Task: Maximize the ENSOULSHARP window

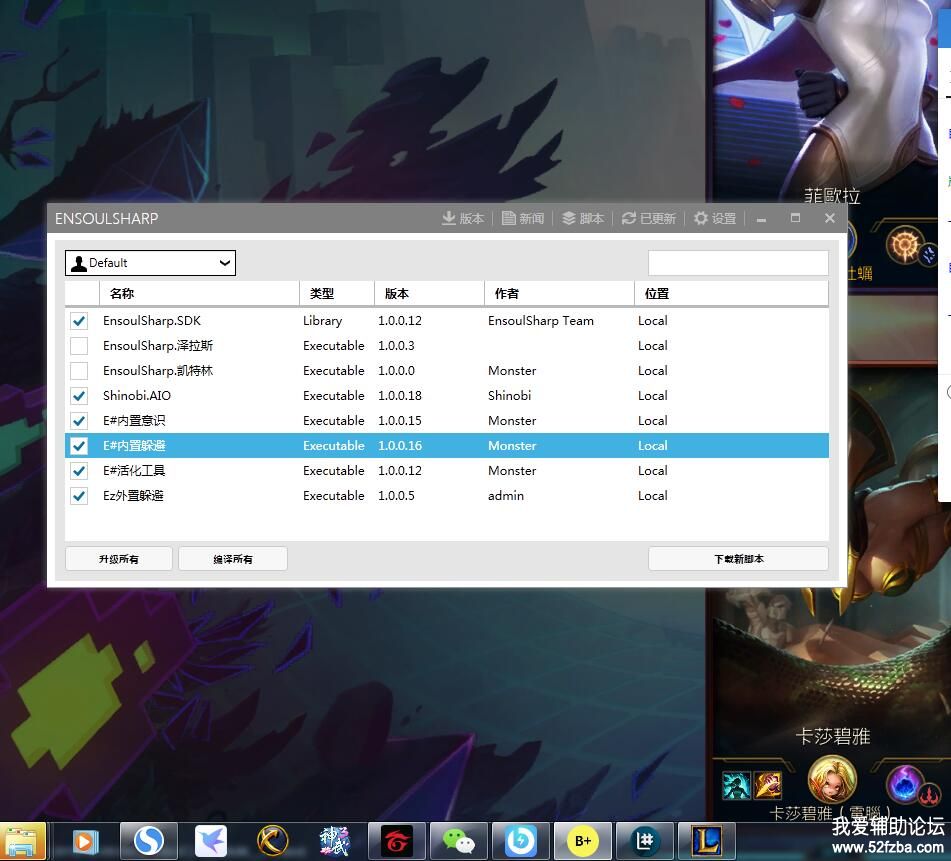Action: point(795,218)
